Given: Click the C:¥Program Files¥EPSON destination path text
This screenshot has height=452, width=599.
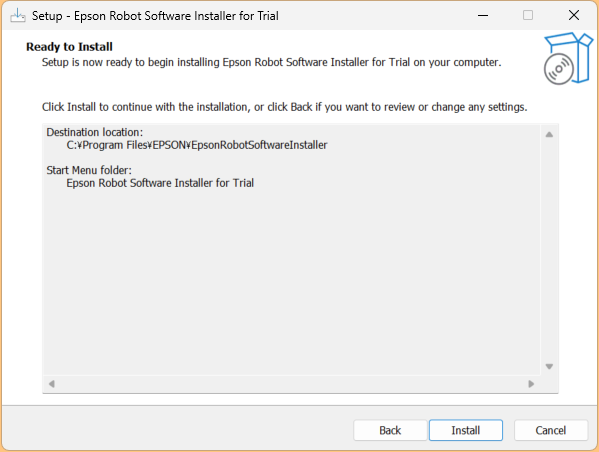Looking at the screenshot, I should 197,145.
